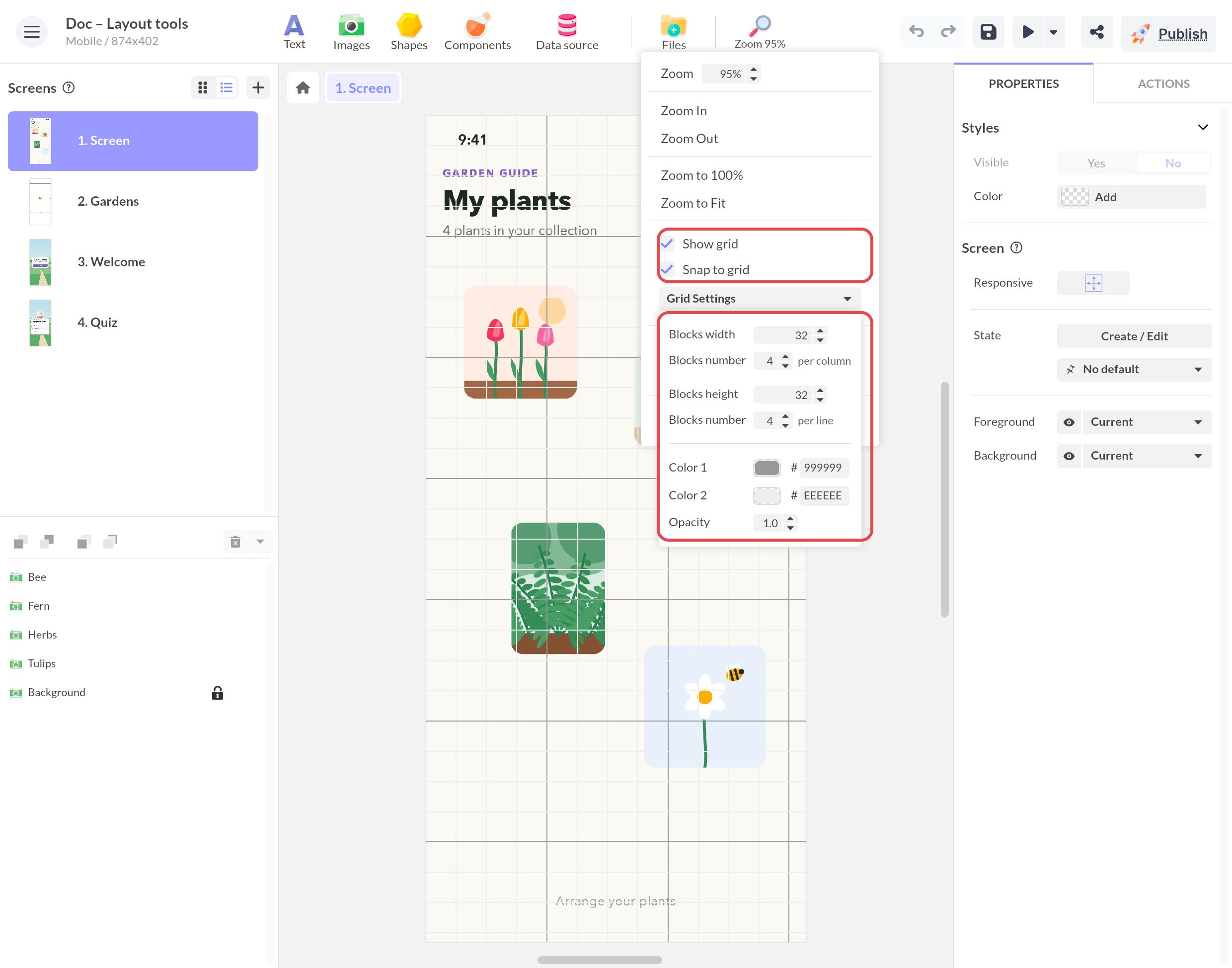Open the hamburger main menu
This screenshot has height=968, width=1232.
32,32
